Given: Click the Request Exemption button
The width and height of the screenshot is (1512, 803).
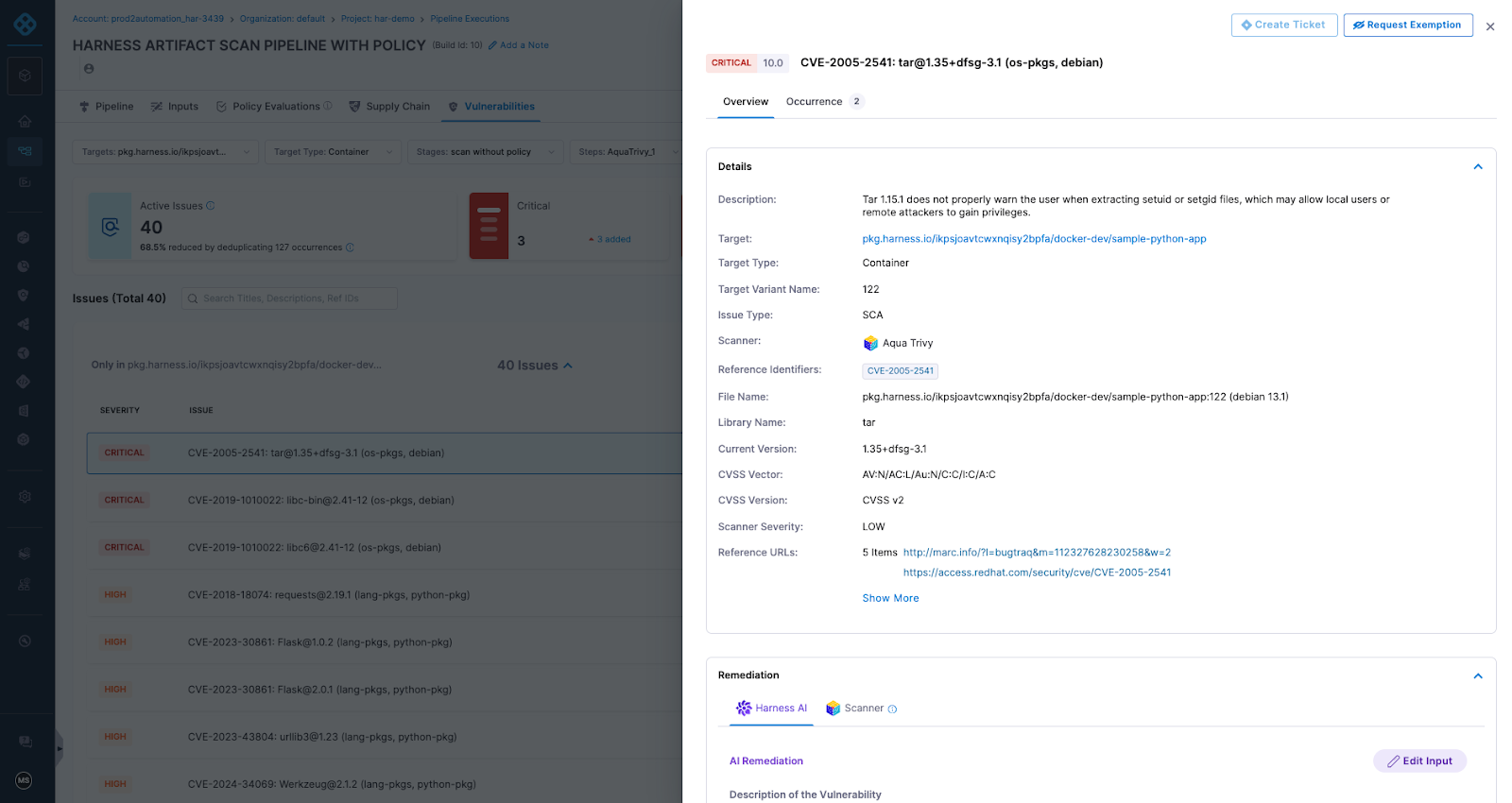Looking at the screenshot, I should pos(1408,26).
